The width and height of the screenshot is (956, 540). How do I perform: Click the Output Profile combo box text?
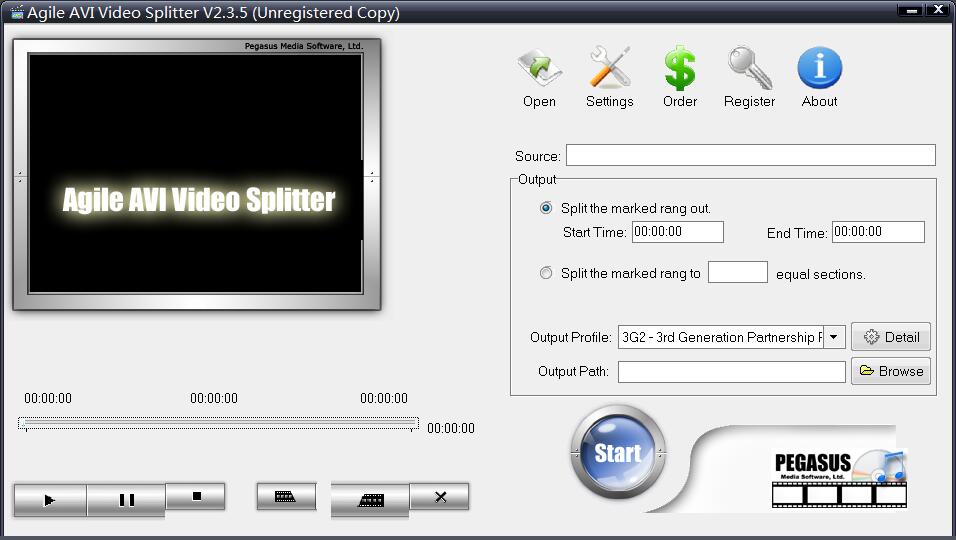coord(721,337)
